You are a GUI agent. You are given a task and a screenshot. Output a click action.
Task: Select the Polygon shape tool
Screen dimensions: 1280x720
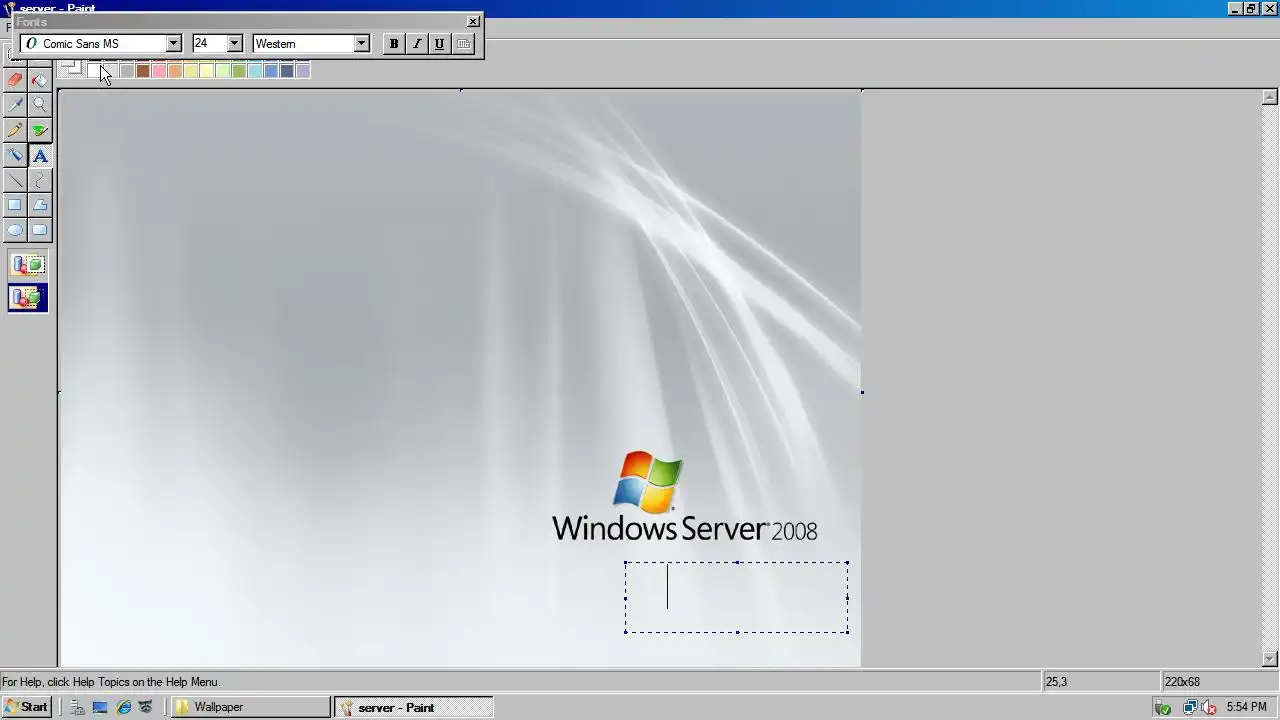pyautogui.click(x=40, y=205)
